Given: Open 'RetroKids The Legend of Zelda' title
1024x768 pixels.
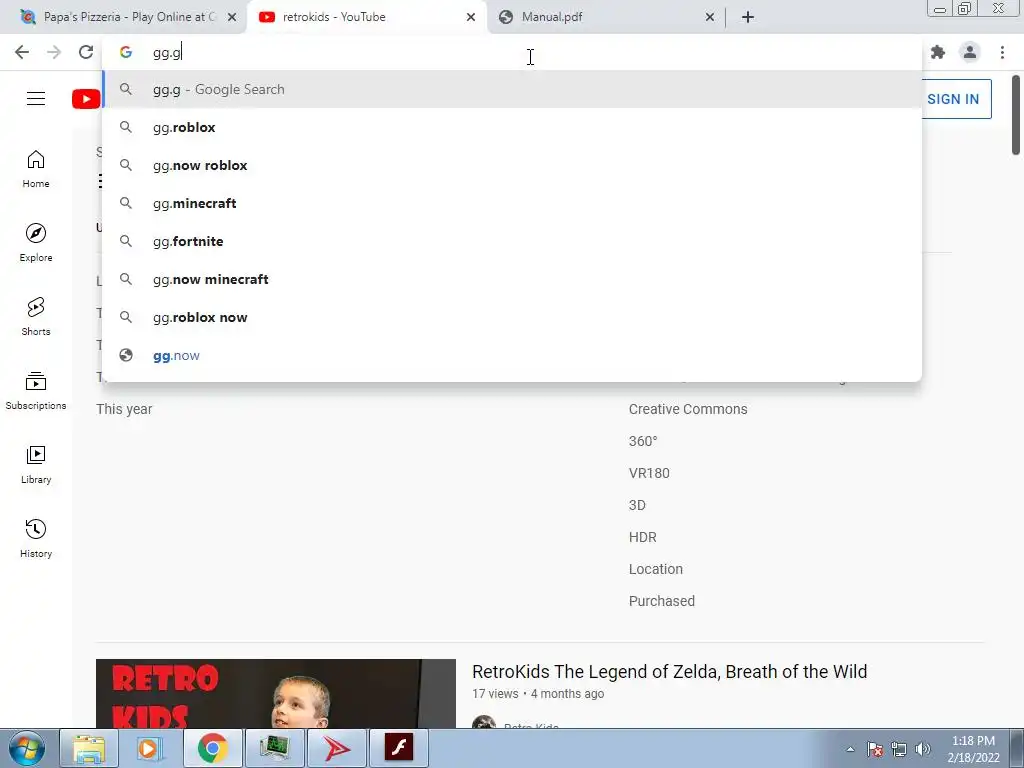Looking at the screenshot, I should pyautogui.click(x=669, y=672).
